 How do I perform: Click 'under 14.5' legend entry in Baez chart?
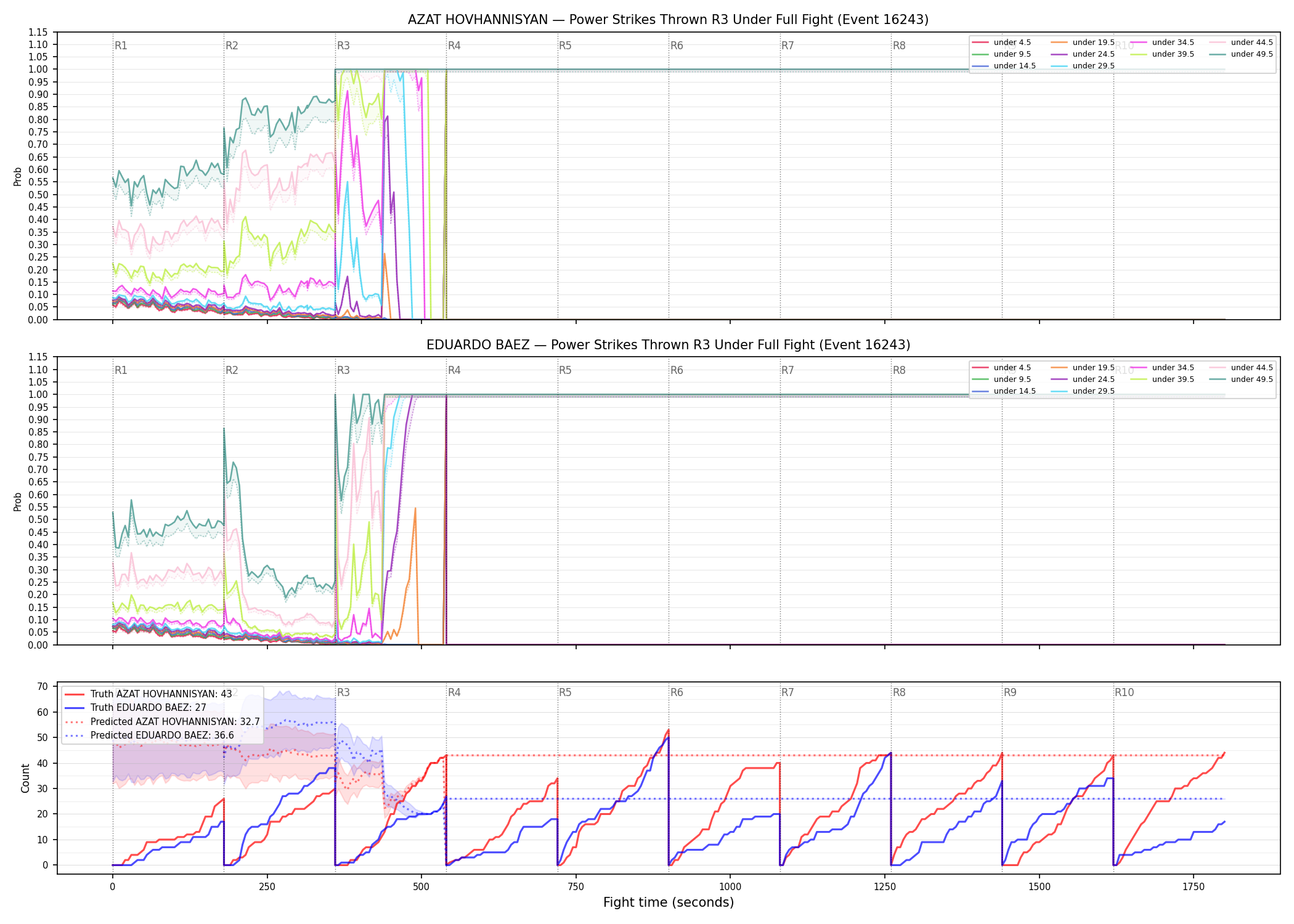point(1003,391)
